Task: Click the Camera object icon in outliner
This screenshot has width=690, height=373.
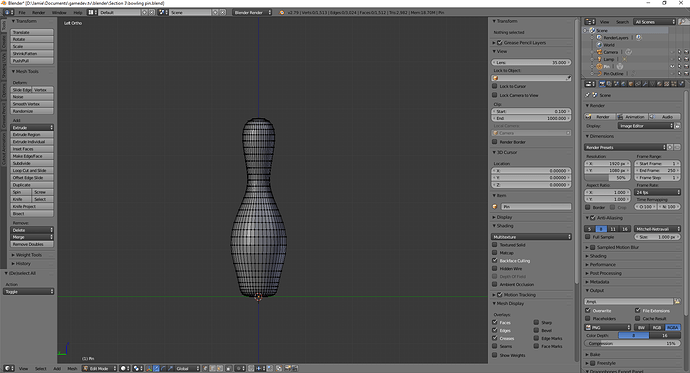Action: point(599,52)
